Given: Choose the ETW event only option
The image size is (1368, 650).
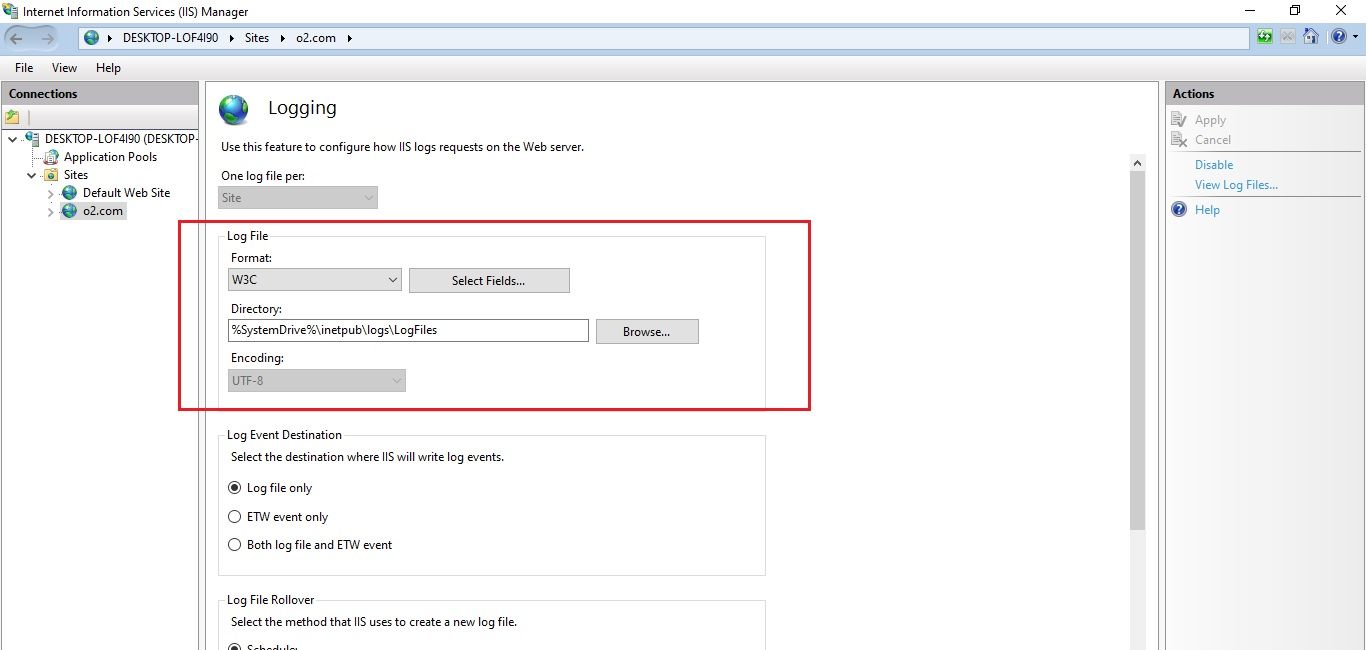Looking at the screenshot, I should 234,516.
